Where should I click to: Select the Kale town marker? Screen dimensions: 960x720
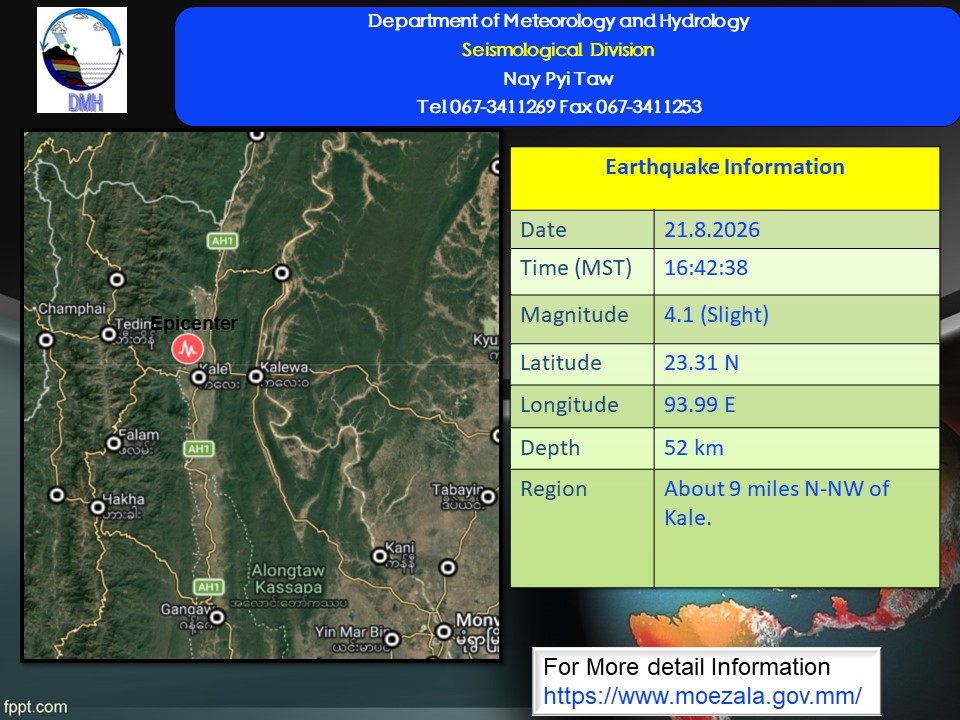pos(198,377)
